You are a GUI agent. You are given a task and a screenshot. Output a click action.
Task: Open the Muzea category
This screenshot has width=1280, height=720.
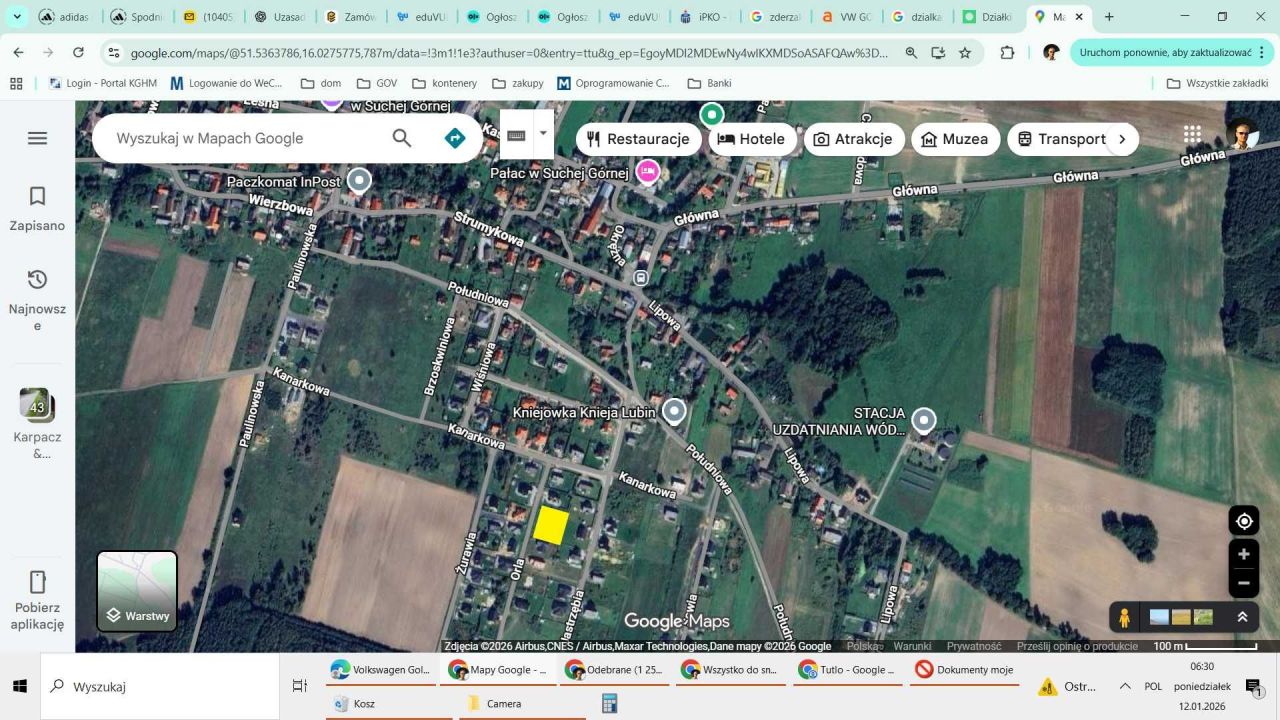pos(956,139)
